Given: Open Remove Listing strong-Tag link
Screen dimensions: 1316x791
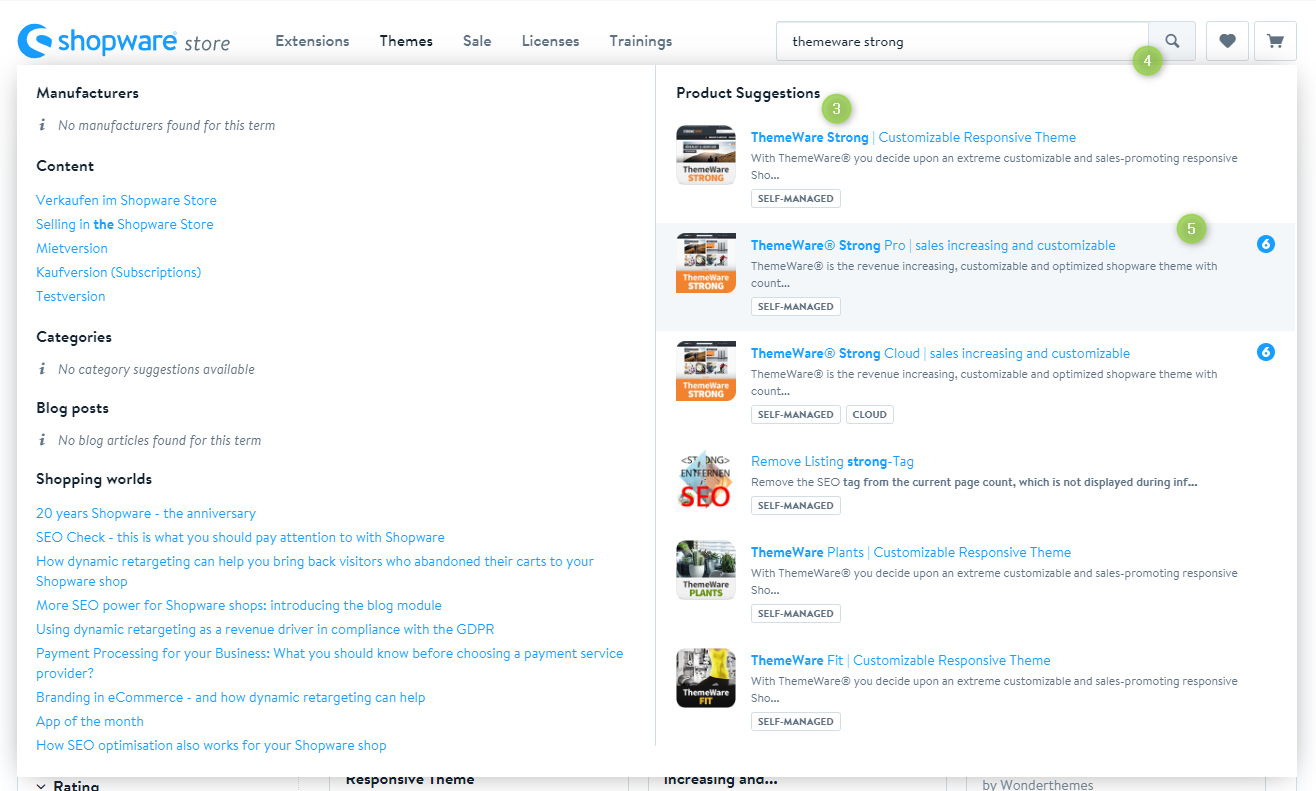Looking at the screenshot, I should tap(832, 461).
